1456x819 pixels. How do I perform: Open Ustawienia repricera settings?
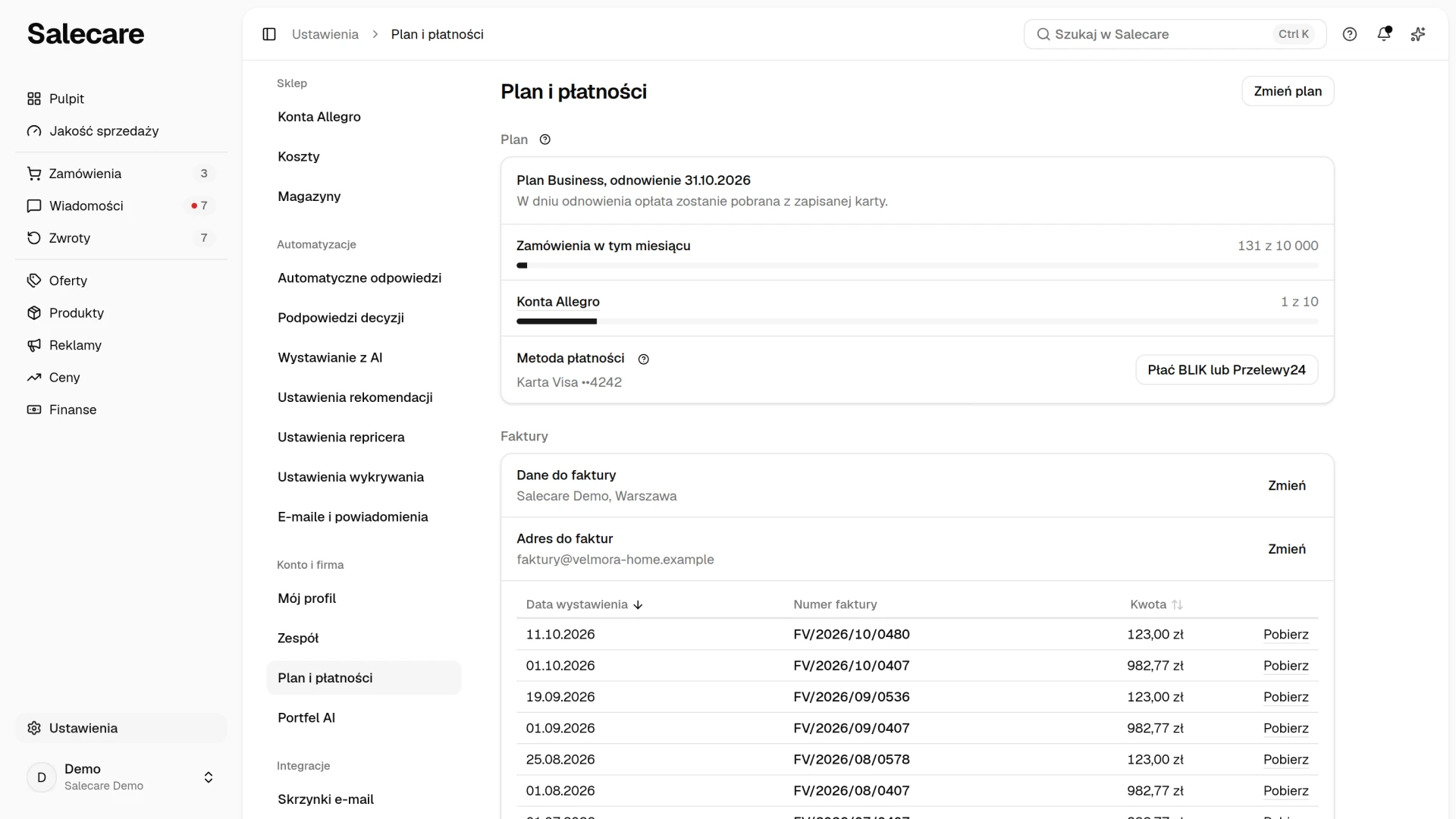tap(364, 437)
